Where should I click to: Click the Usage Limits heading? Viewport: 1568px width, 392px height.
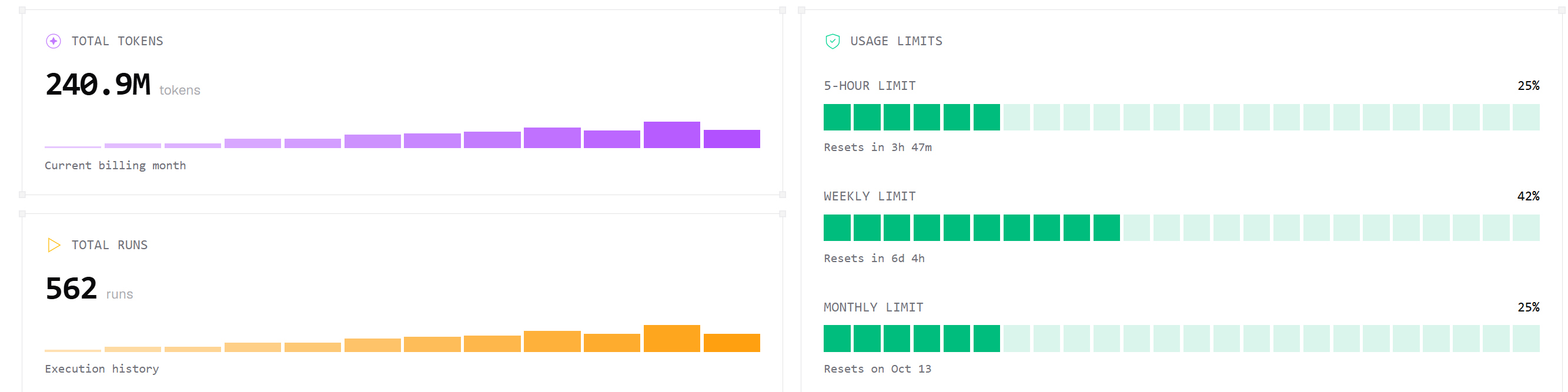click(x=896, y=41)
